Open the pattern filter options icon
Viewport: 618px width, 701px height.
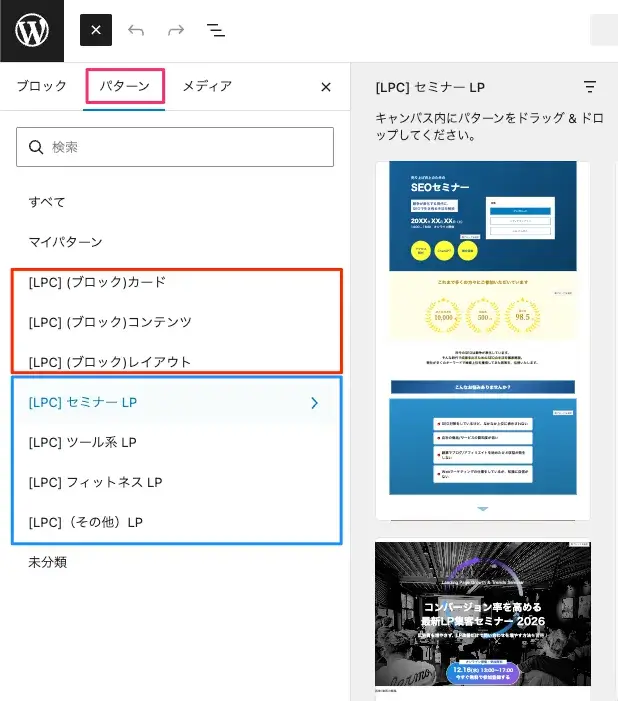tap(590, 87)
